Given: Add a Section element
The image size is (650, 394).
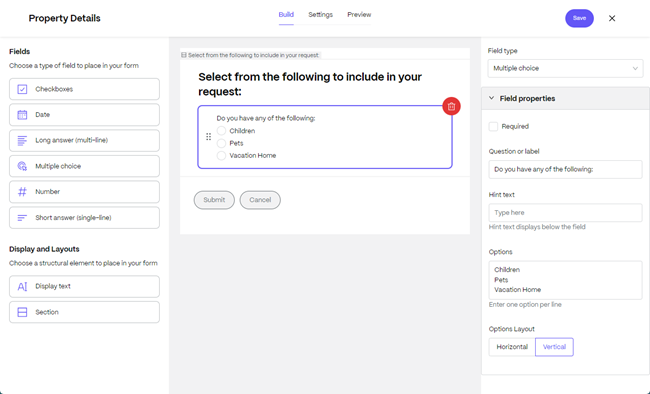Looking at the screenshot, I should pyautogui.click(x=85, y=312).
